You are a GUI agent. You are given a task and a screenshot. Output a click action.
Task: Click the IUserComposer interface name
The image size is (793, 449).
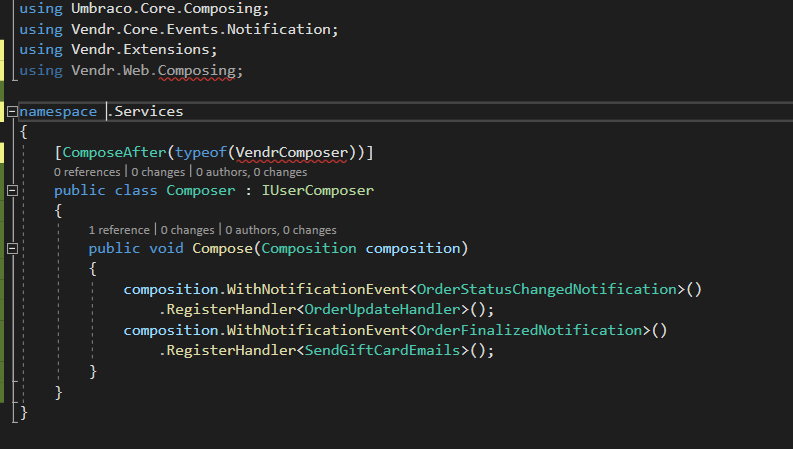click(x=318, y=191)
